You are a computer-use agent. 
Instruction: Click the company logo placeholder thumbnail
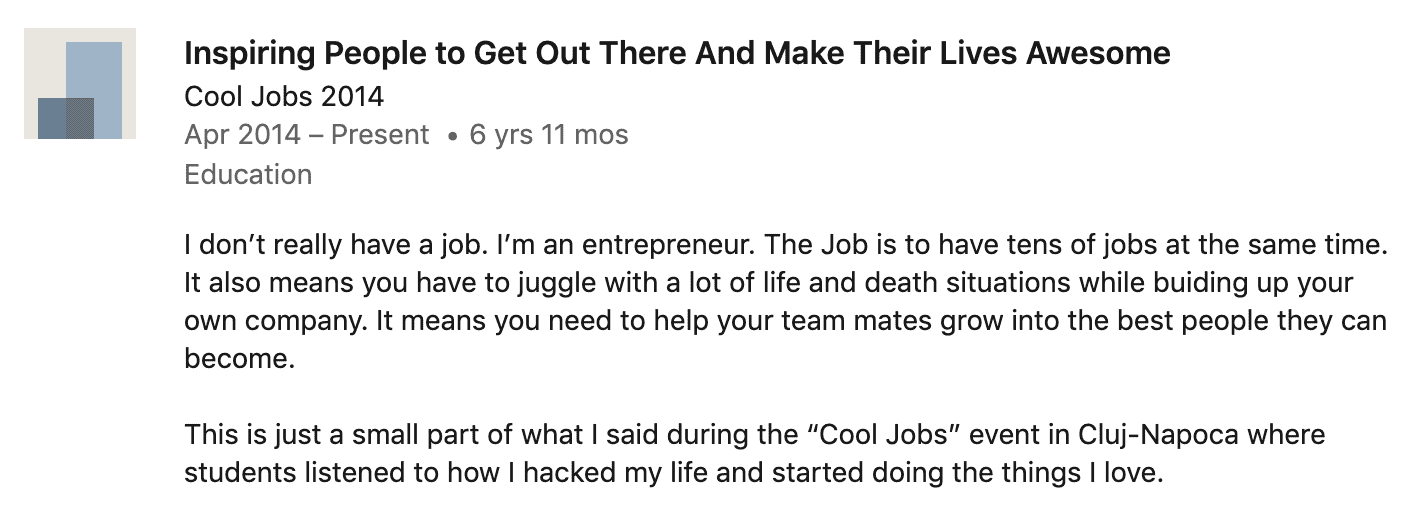[x=80, y=84]
